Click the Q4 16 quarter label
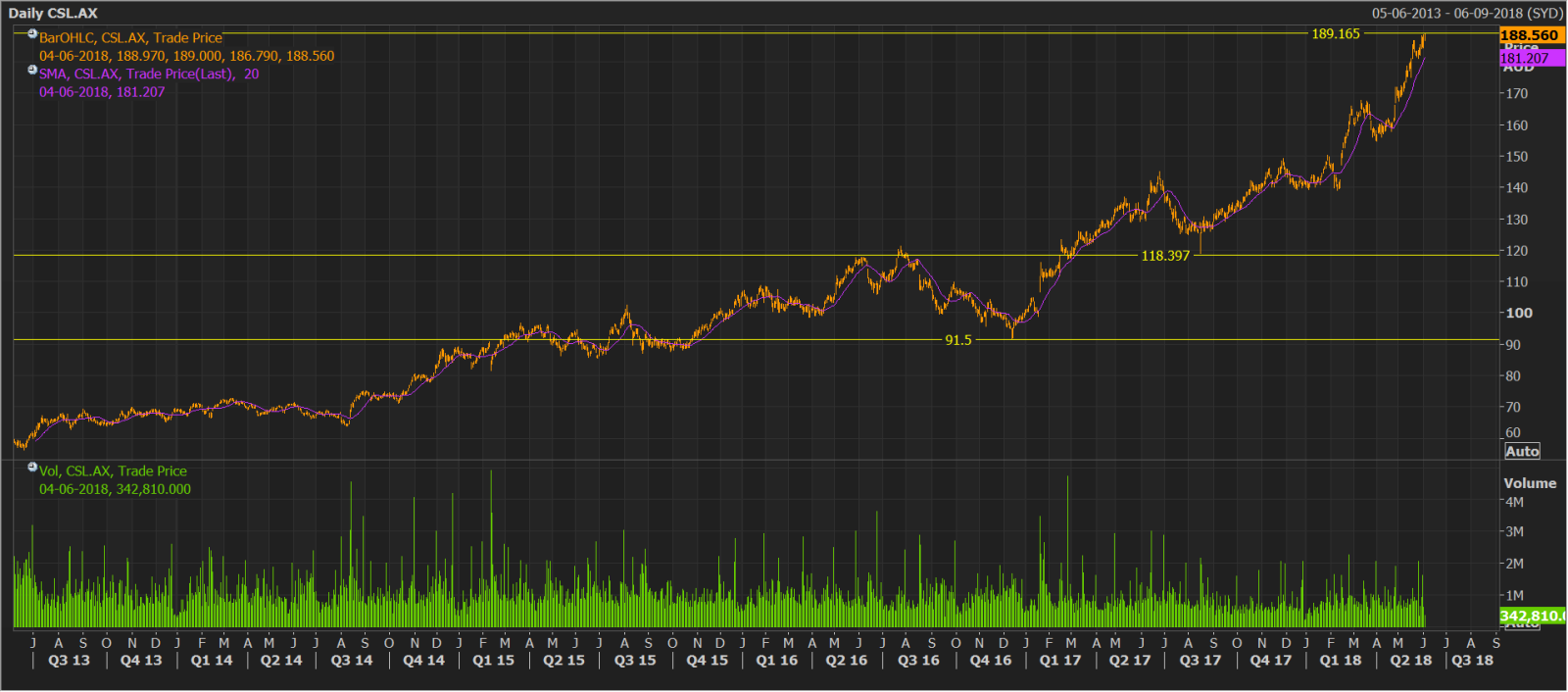 point(991,661)
